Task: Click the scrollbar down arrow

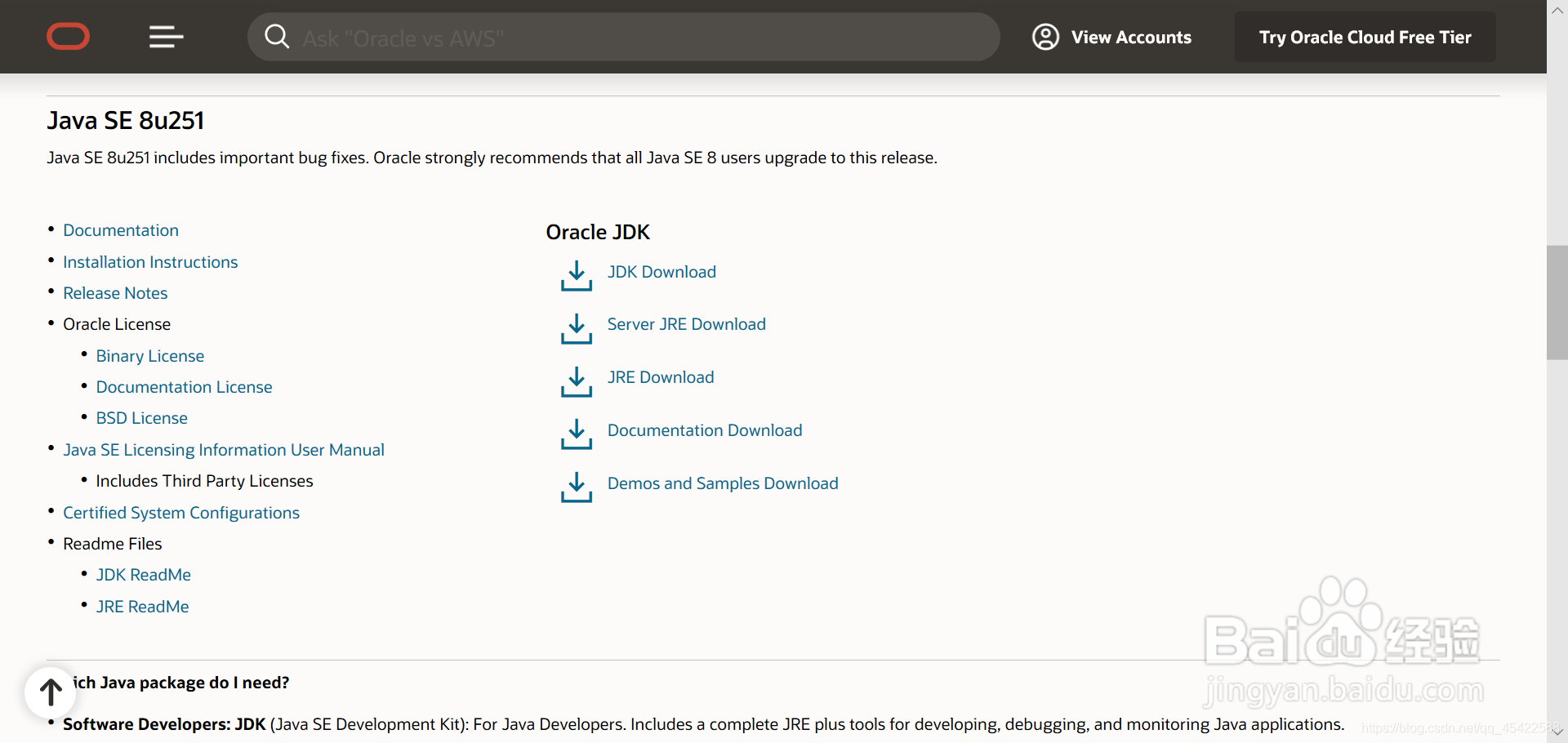Action: tap(1557, 732)
